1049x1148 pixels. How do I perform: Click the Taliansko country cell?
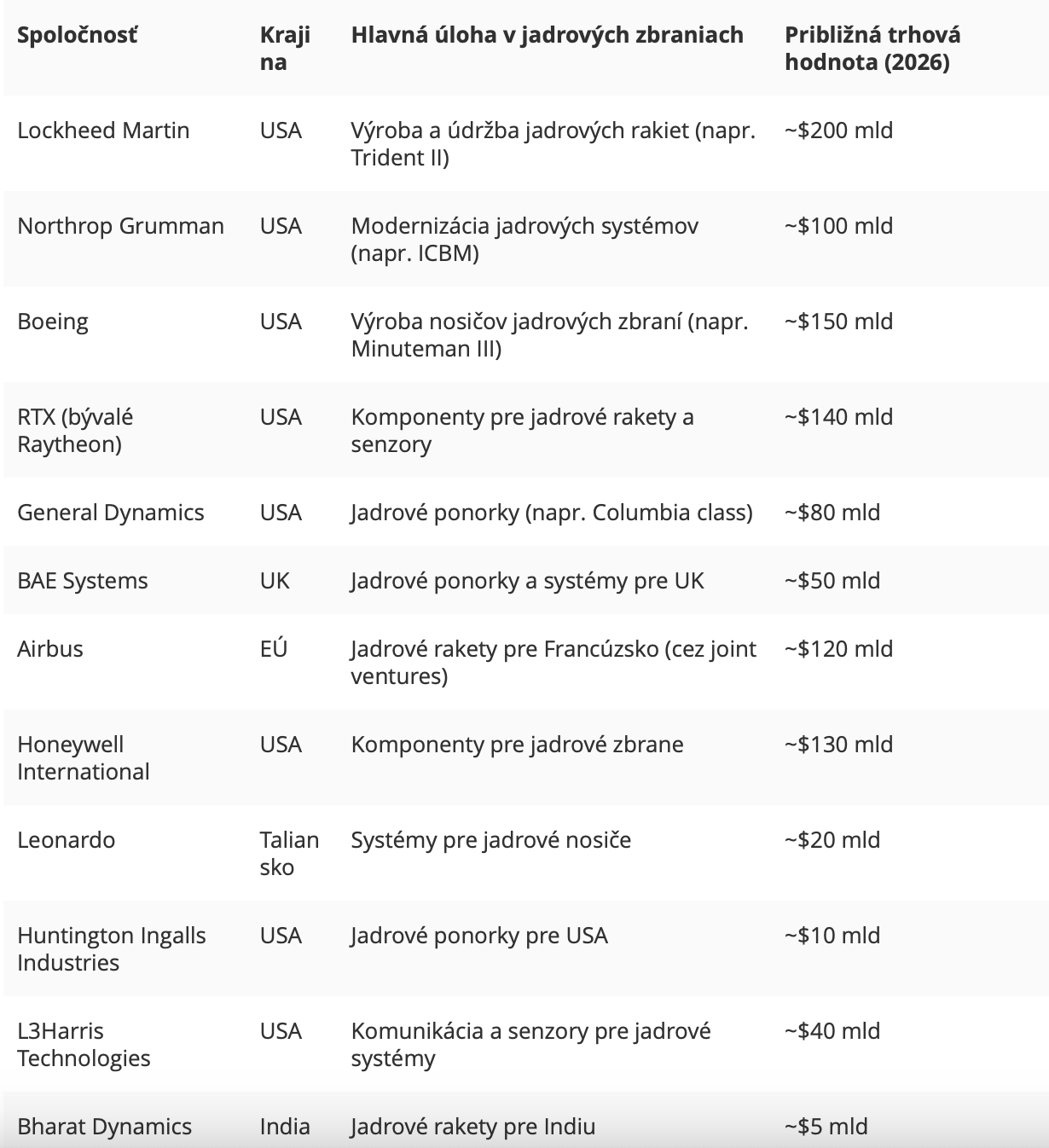coord(289,854)
